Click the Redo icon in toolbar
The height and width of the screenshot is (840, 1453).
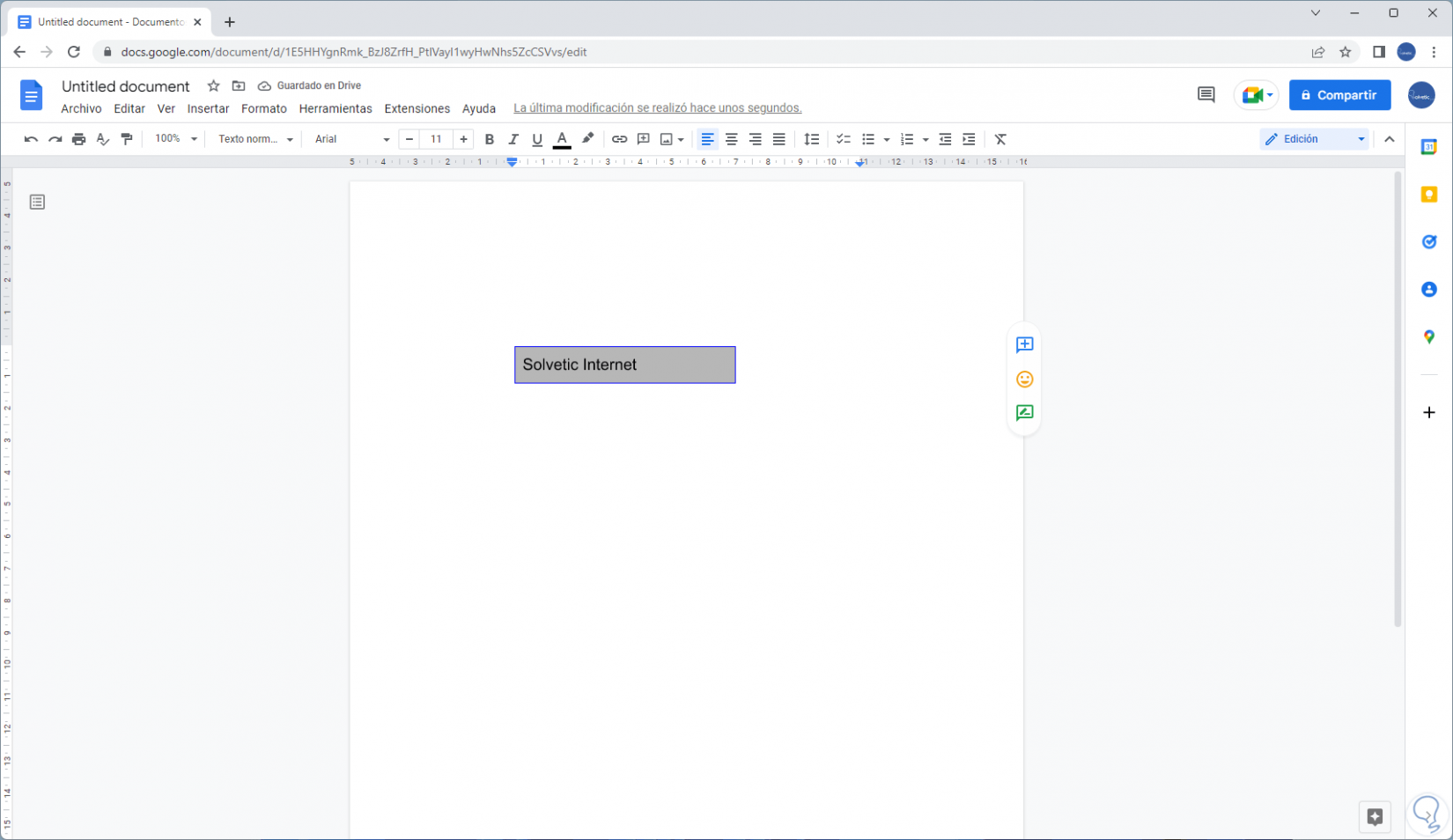pos(55,139)
